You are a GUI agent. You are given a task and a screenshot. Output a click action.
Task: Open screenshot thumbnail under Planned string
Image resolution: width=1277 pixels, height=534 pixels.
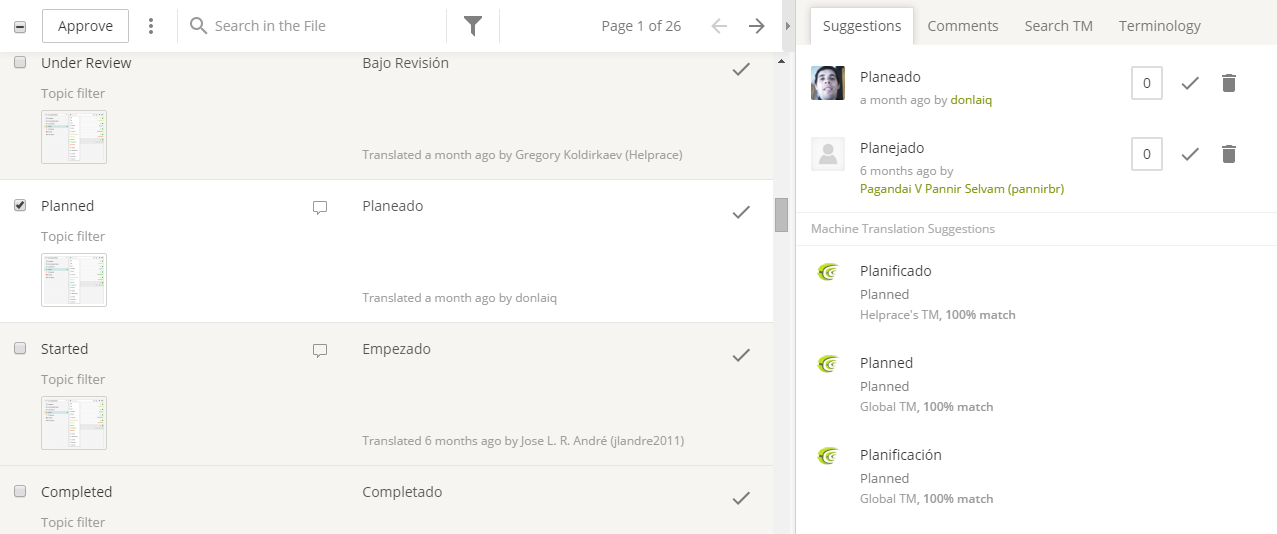[74, 280]
